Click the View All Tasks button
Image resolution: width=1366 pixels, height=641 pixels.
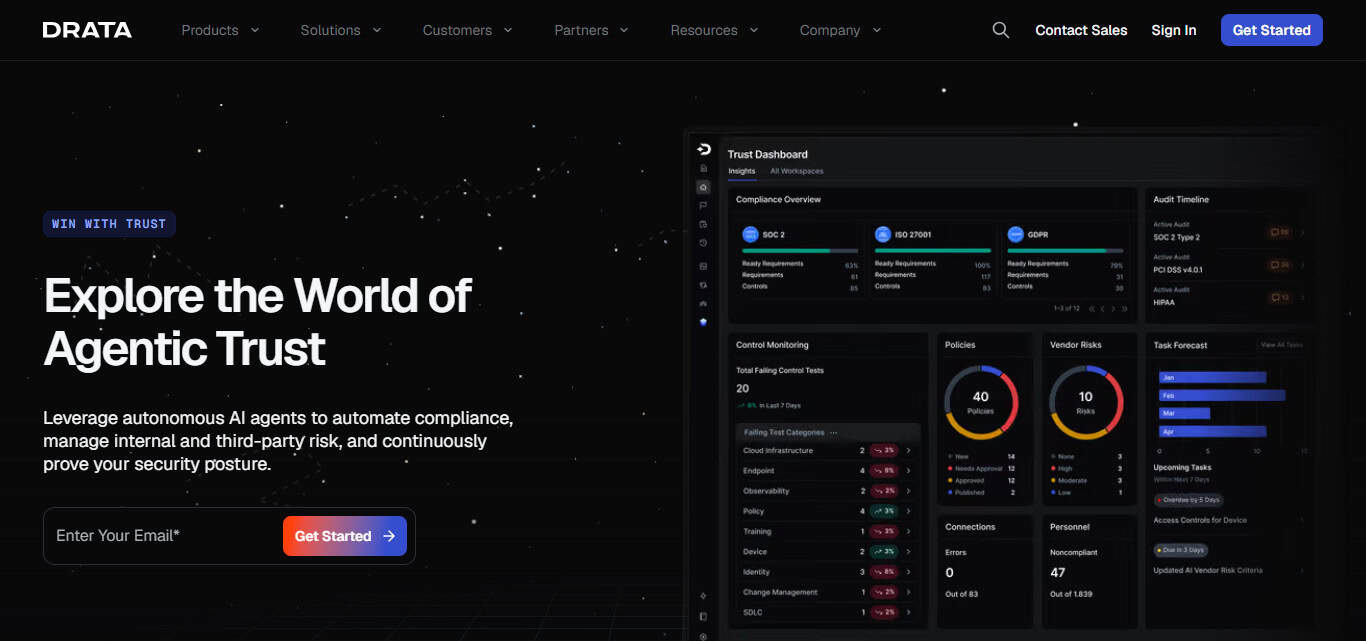[x=1281, y=345]
